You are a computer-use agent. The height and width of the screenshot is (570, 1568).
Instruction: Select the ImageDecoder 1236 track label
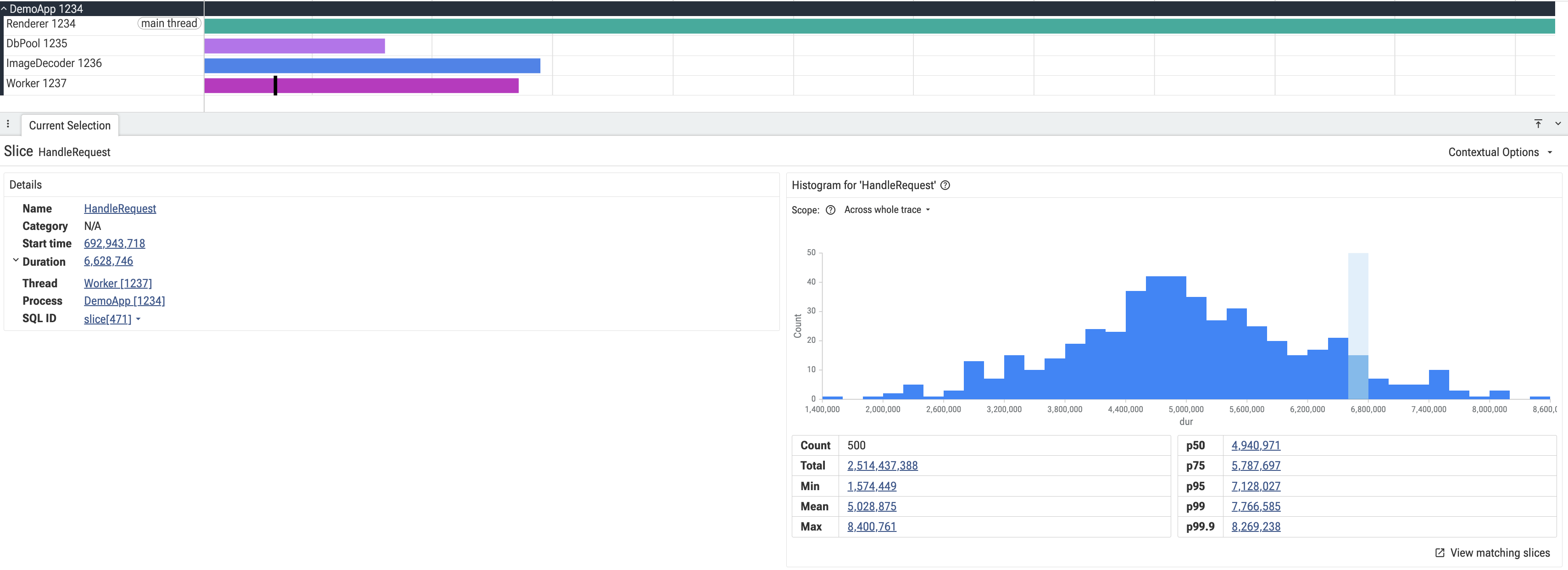54,63
